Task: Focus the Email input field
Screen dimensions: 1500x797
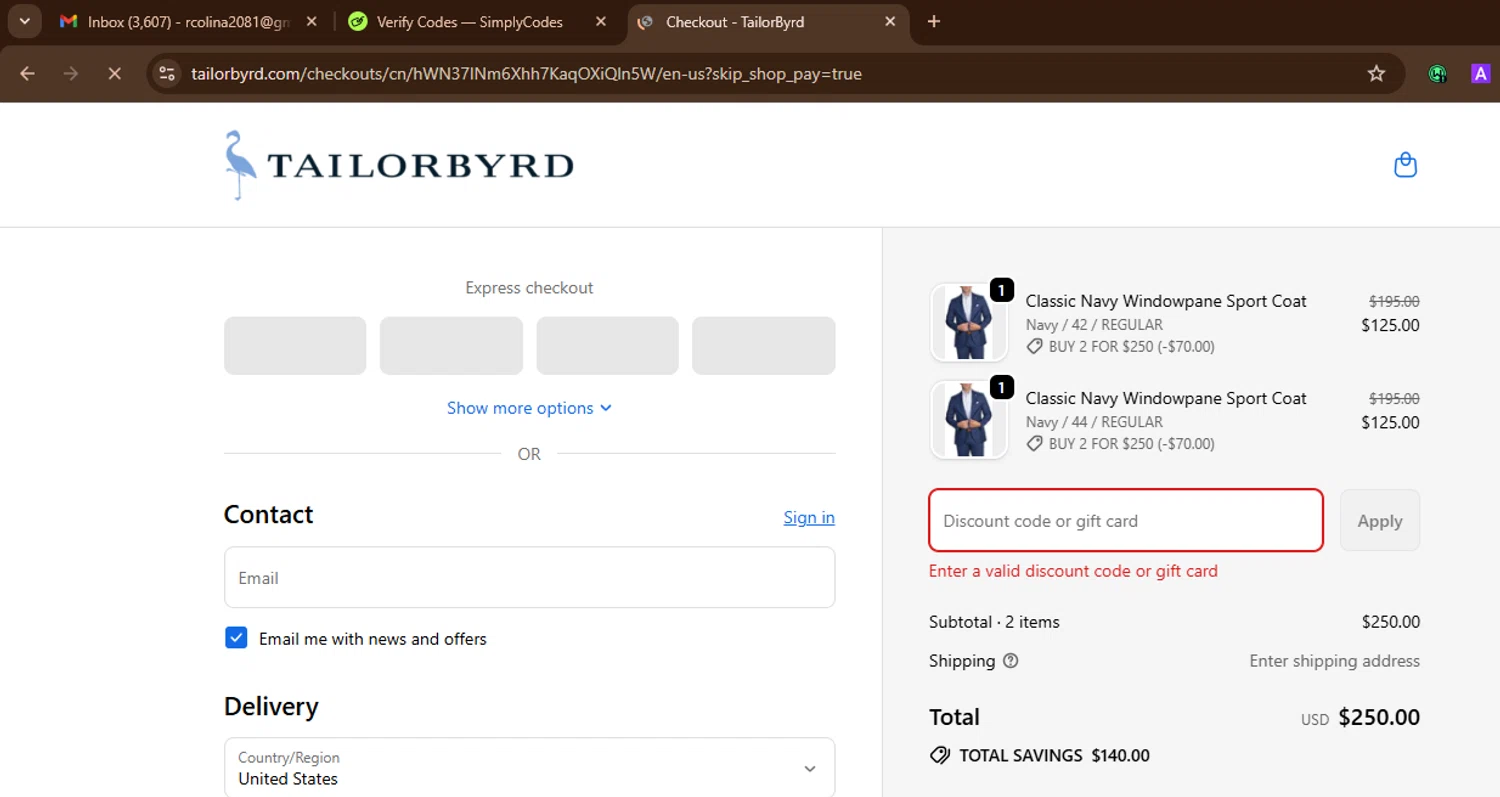Action: [529, 577]
